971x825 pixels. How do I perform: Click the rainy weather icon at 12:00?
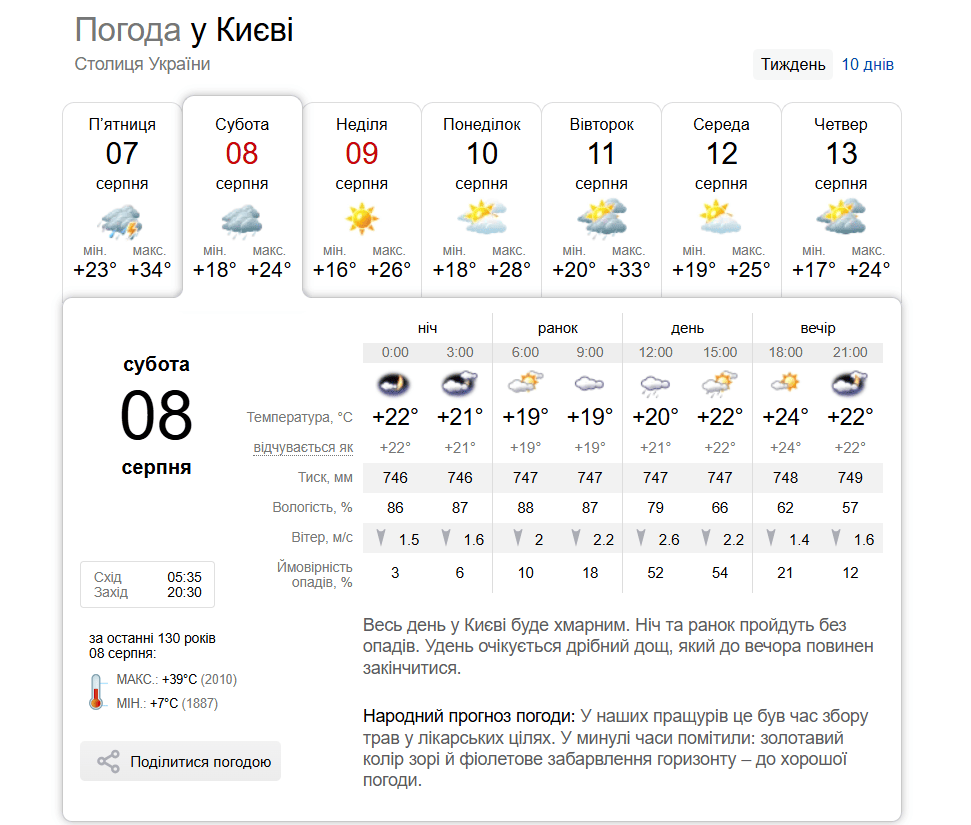(x=655, y=385)
